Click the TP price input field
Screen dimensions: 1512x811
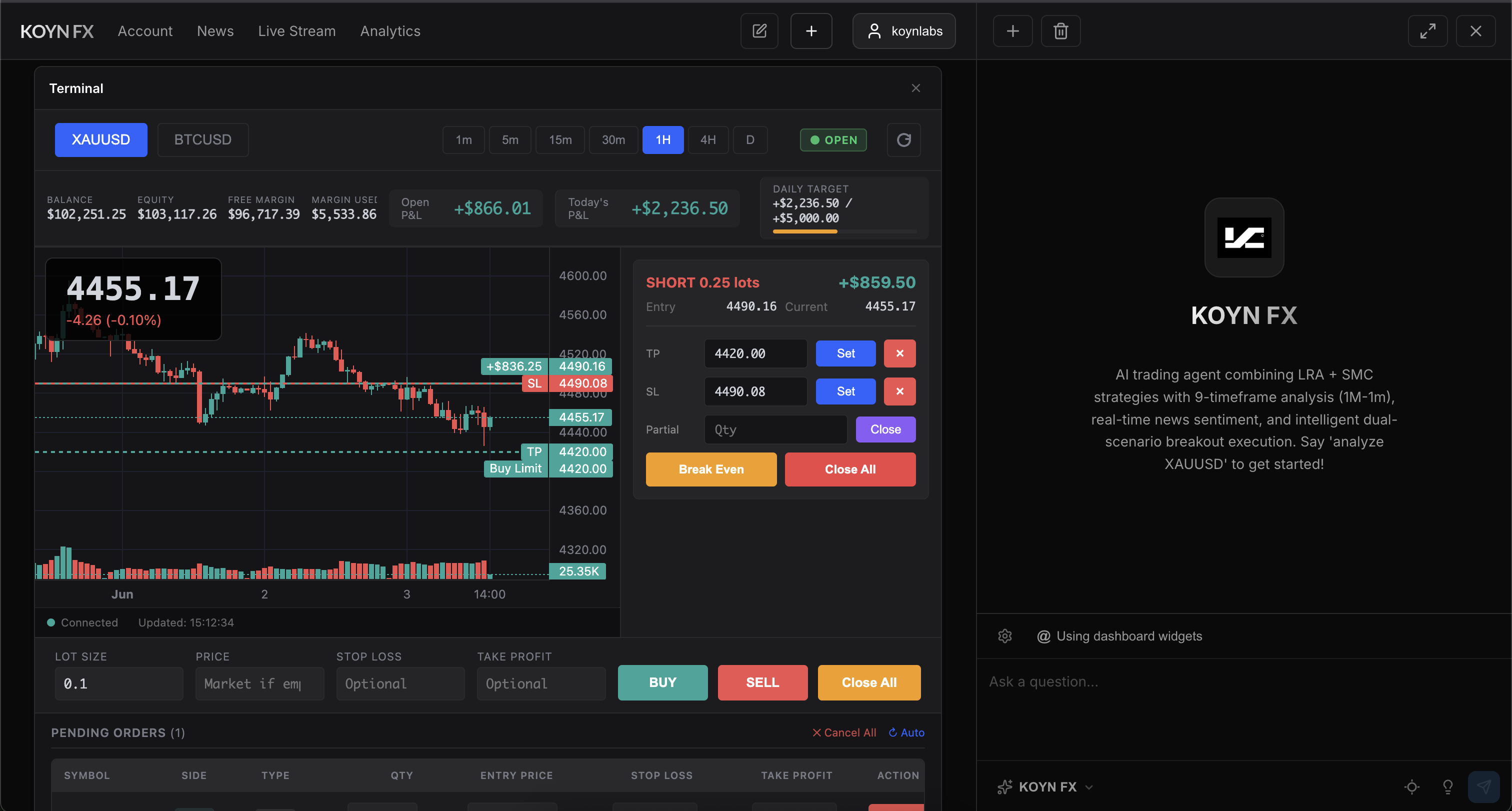pos(755,353)
